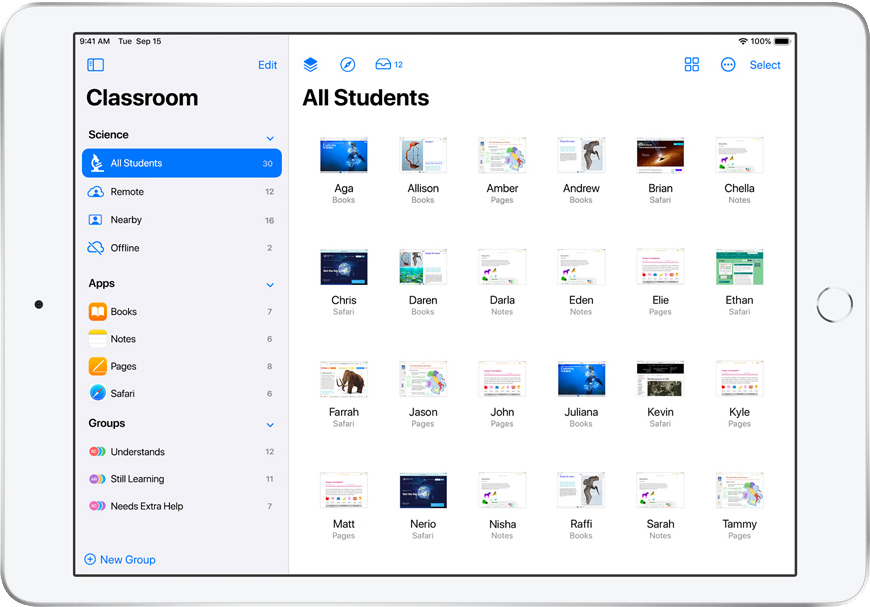Tap Select in the top toolbar
The width and height of the screenshot is (870, 607).
(x=765, y=65)
